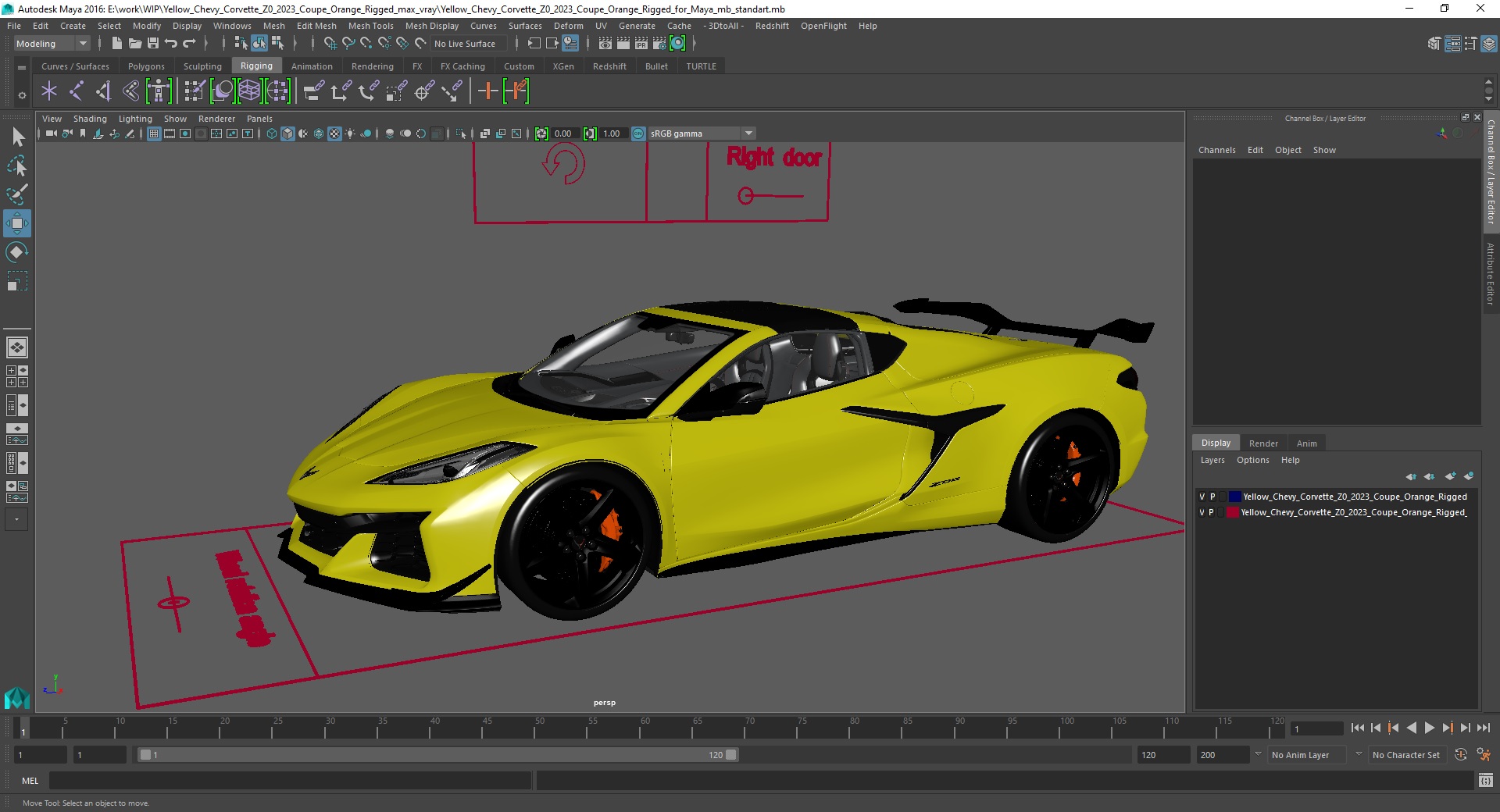This screenshot has width=1500, height=812.
Task: Toggle the viewport grid display
Action: coord(154,134)
